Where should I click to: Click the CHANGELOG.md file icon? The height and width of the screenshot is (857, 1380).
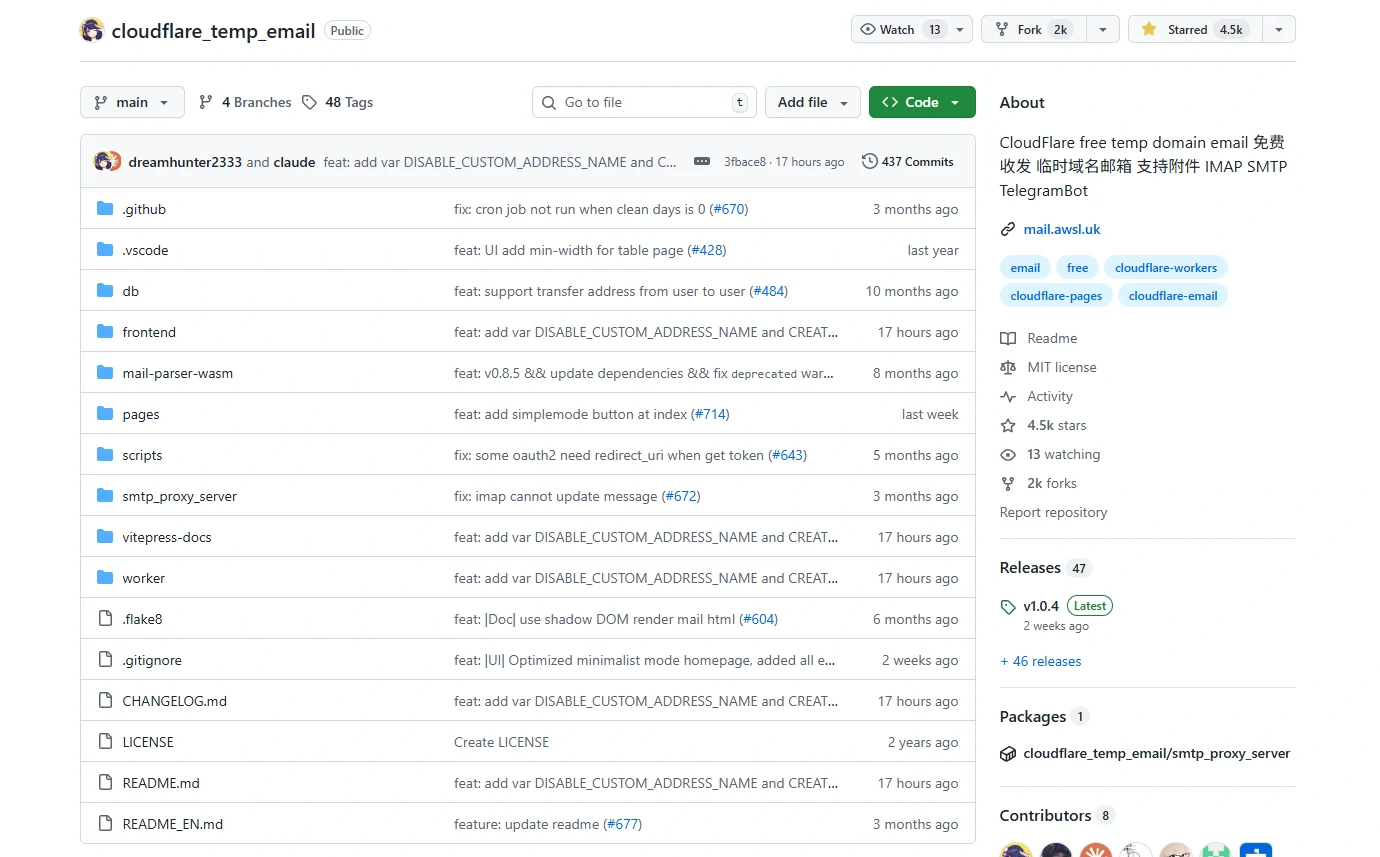point(105,701)
